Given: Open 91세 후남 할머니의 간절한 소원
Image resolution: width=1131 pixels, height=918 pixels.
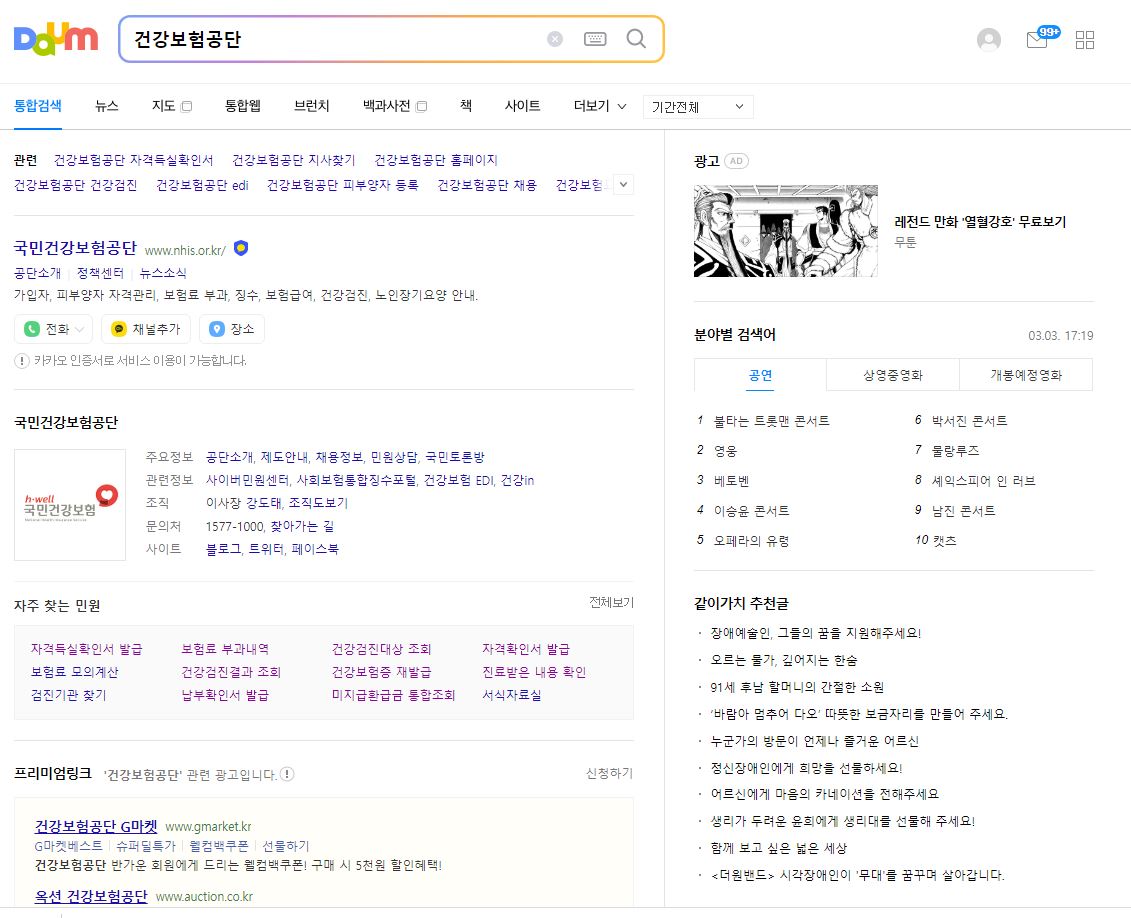Looking at the screenshot, I should coord(797,687).
